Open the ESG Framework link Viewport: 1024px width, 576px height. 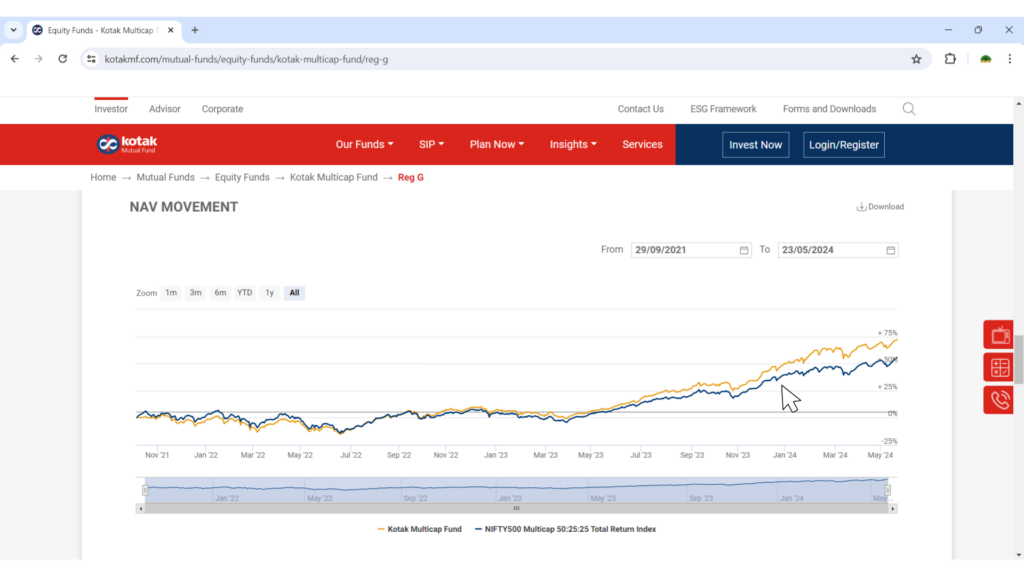point(723,109)
